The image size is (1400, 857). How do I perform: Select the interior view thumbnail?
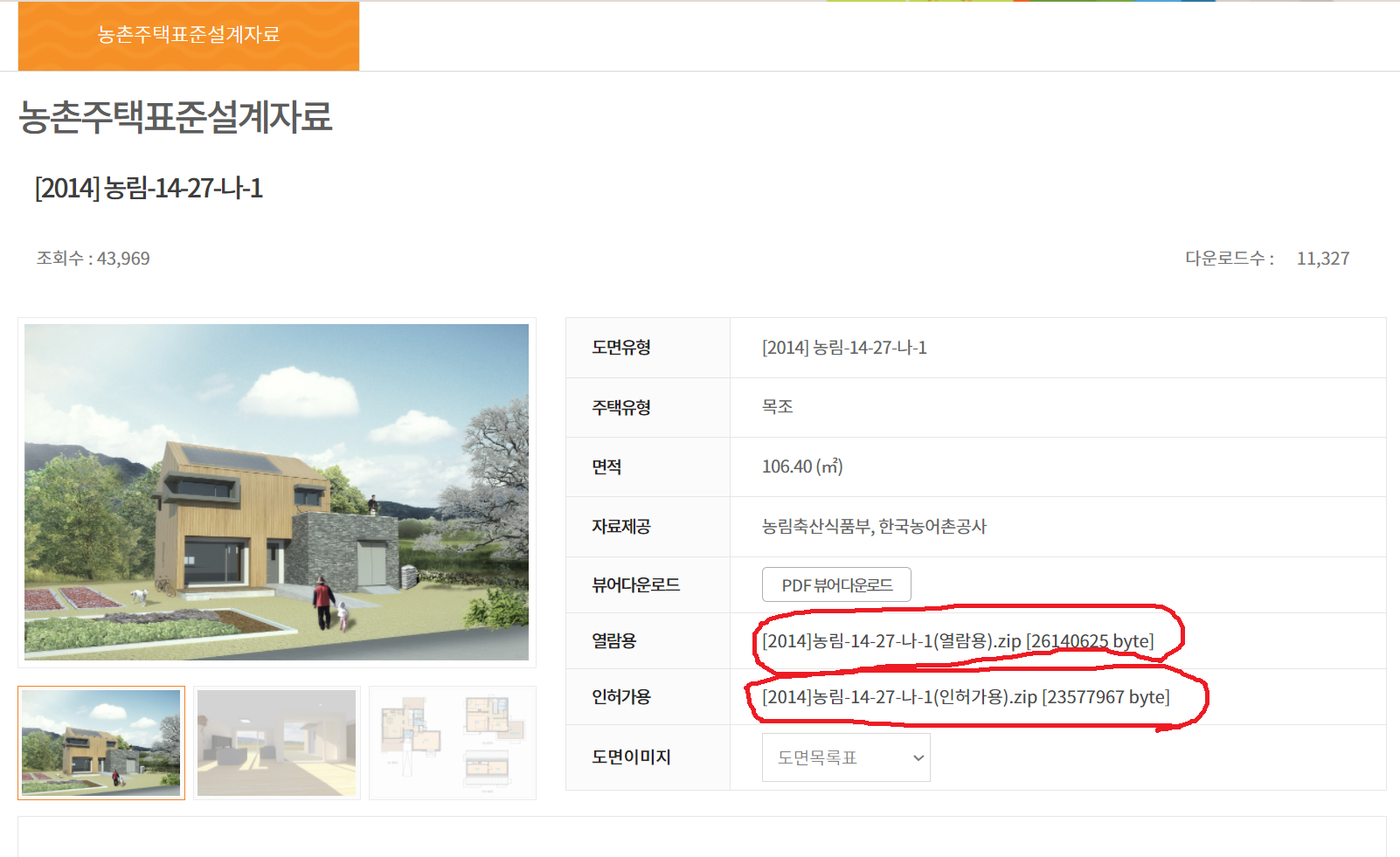pos(277,743)
